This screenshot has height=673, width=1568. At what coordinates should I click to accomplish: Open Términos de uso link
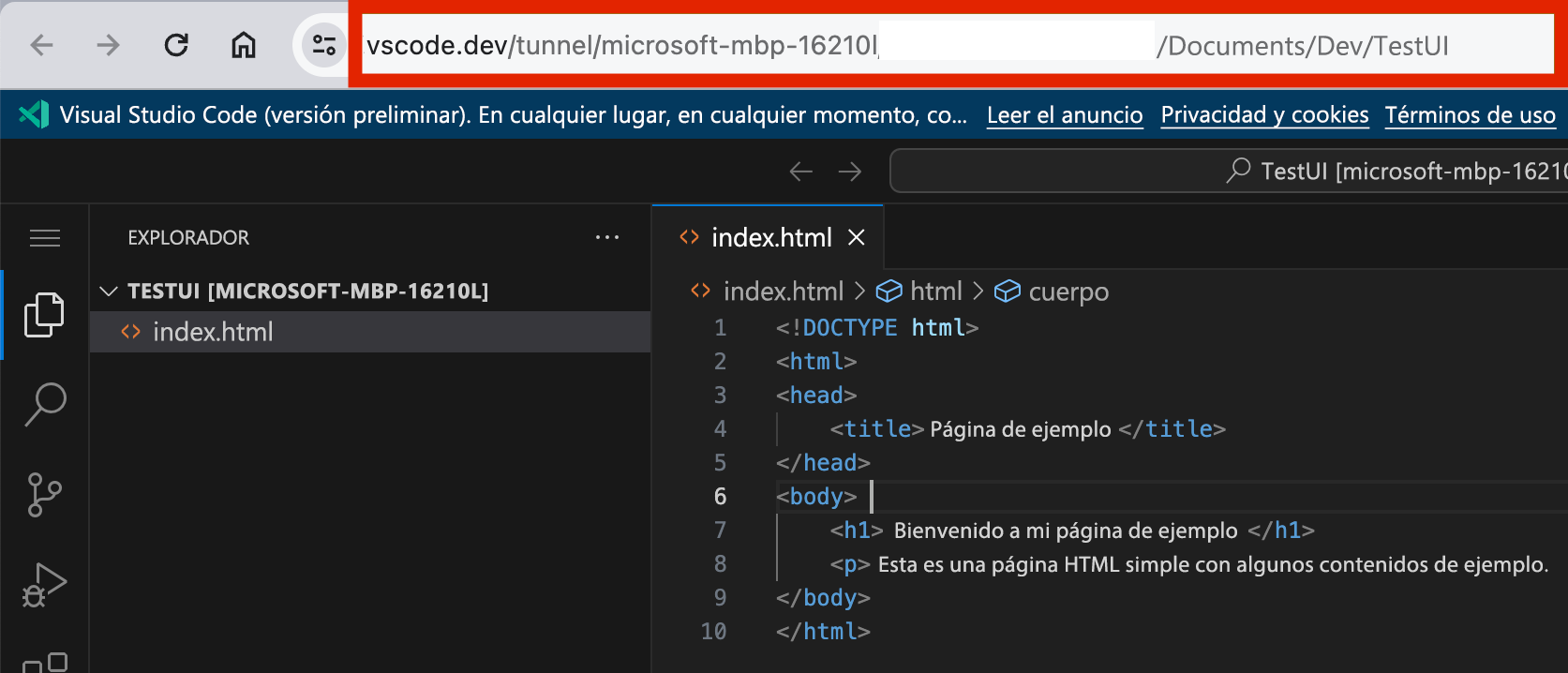[1471, 115]
